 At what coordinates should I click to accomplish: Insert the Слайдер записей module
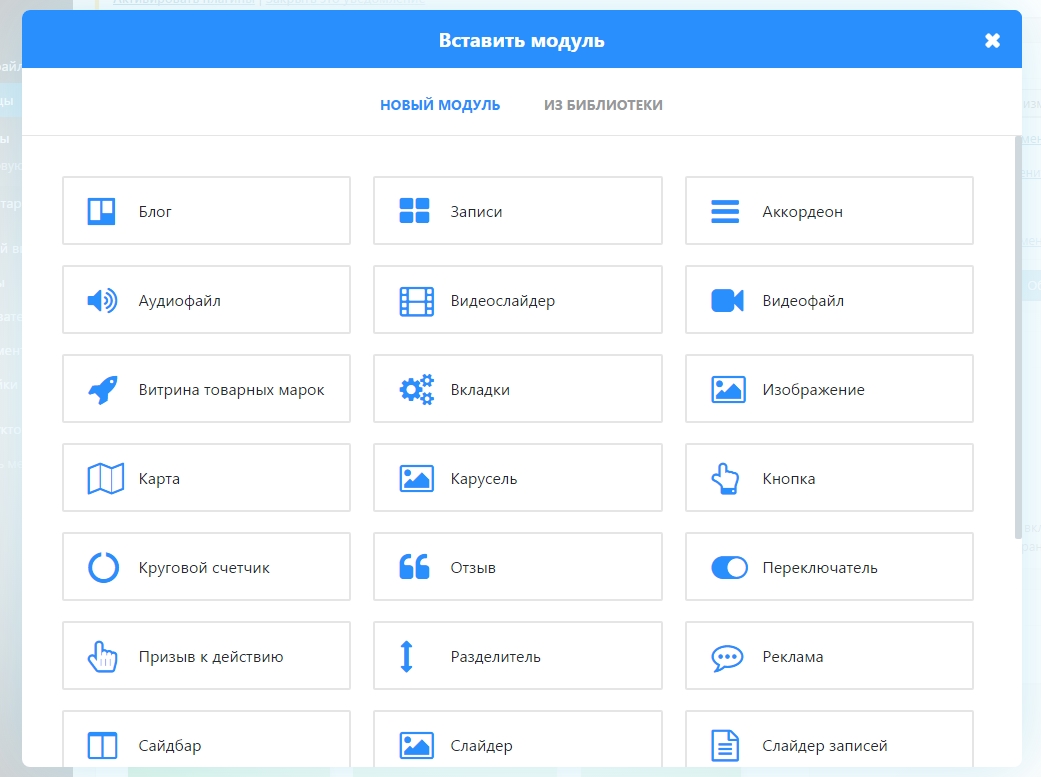pyautogui.click(x=828, y=745)
